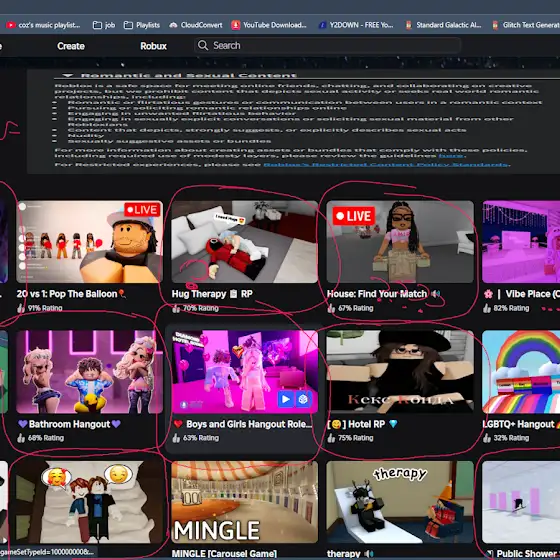The image size is (560, 560).
Task: Click the thumbs-up icon with 67% Rating
Action: pos(331,308)
